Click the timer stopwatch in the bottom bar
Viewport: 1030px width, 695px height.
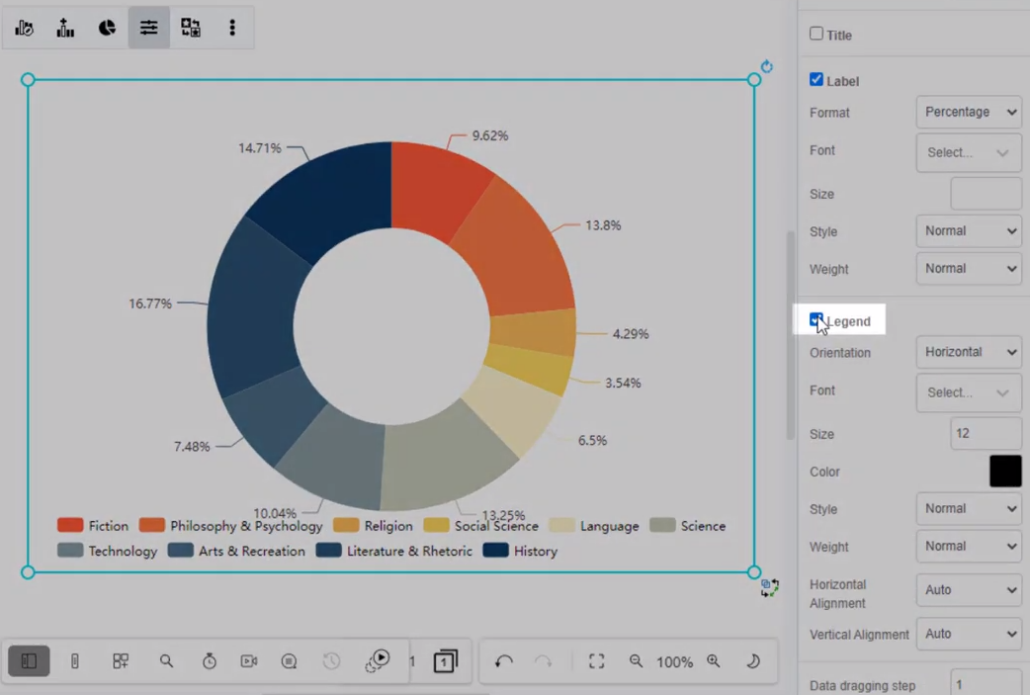coord(209,661)
